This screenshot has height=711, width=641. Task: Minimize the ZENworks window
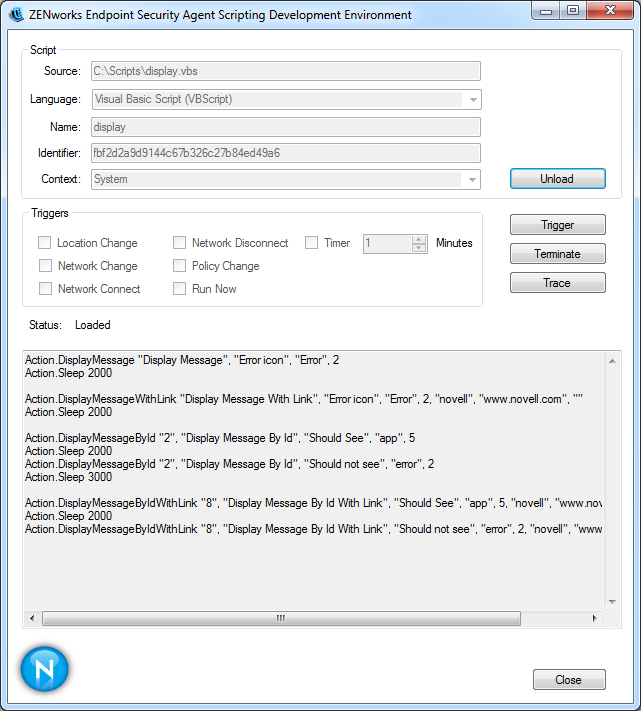click(546, 11)
